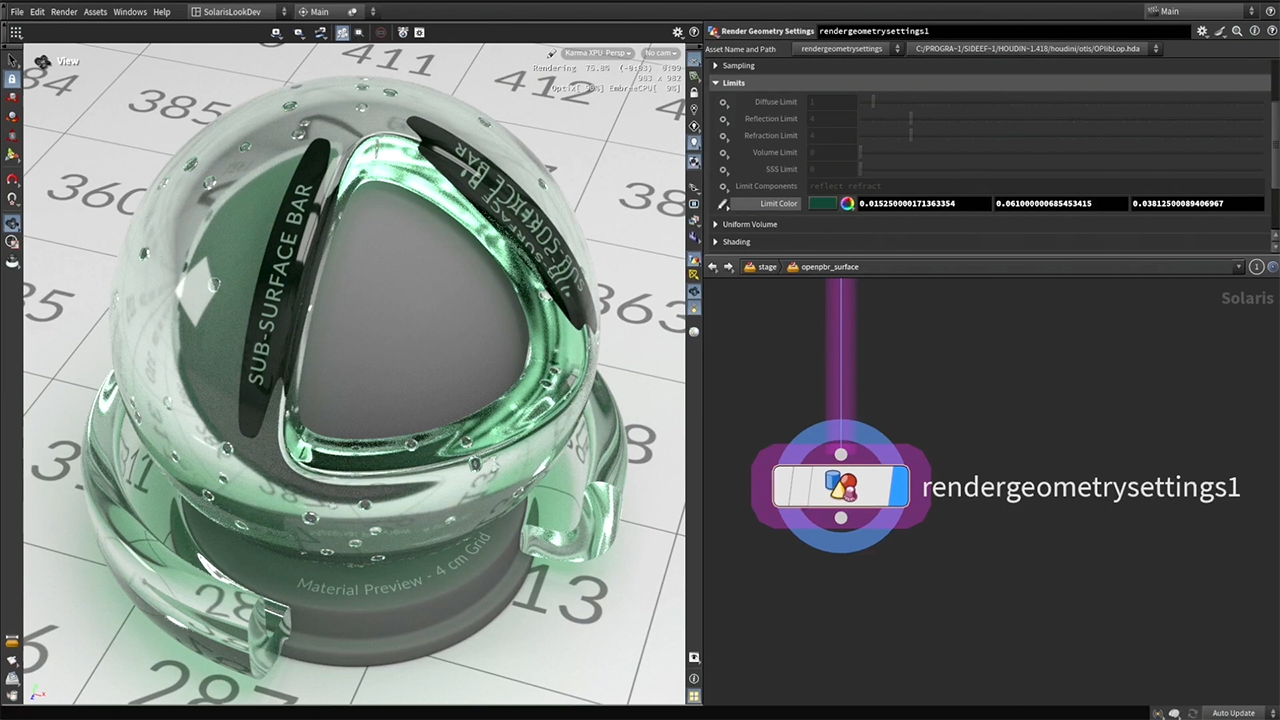Click the parameter search magnifier icon
Image resolution: width=1280 pixels, height=720 pixels.
[x=1237, y=31]
